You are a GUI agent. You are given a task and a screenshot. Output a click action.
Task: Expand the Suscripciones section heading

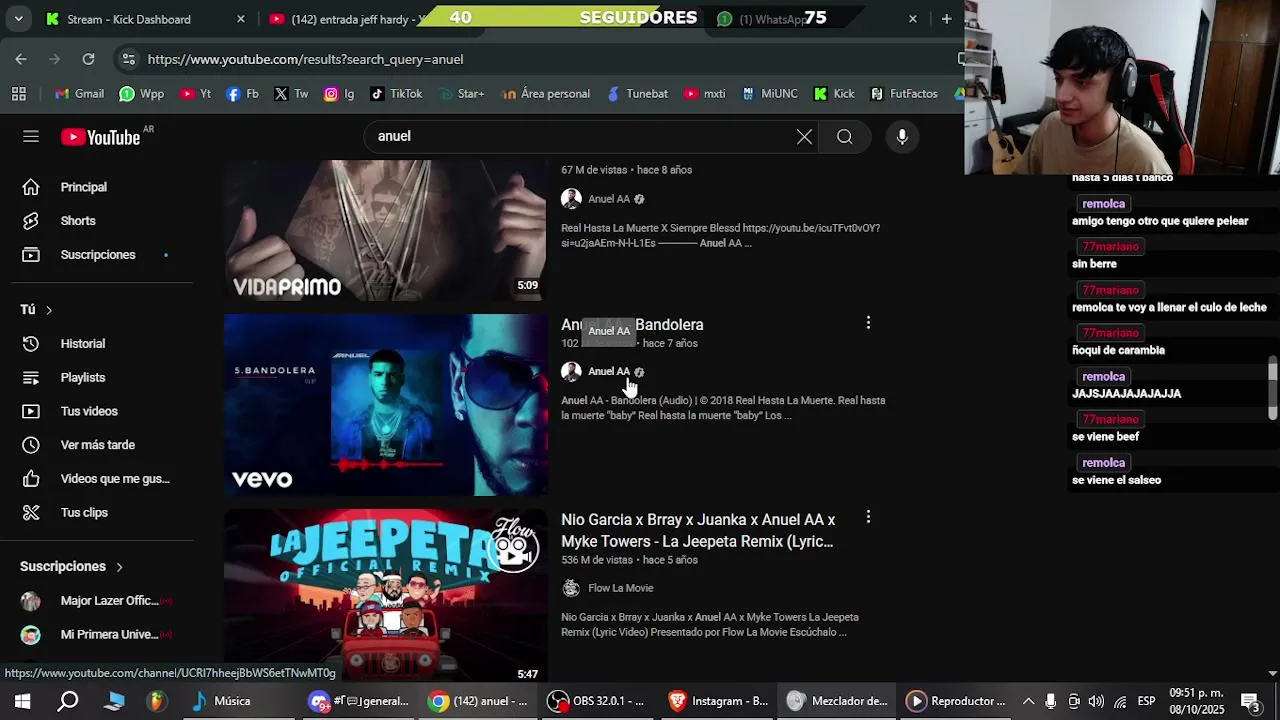(72, 567)
